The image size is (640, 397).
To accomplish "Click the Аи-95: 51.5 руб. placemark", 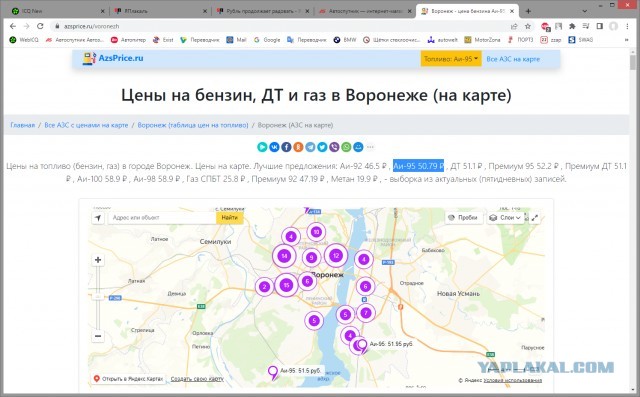I will (273, 372).
